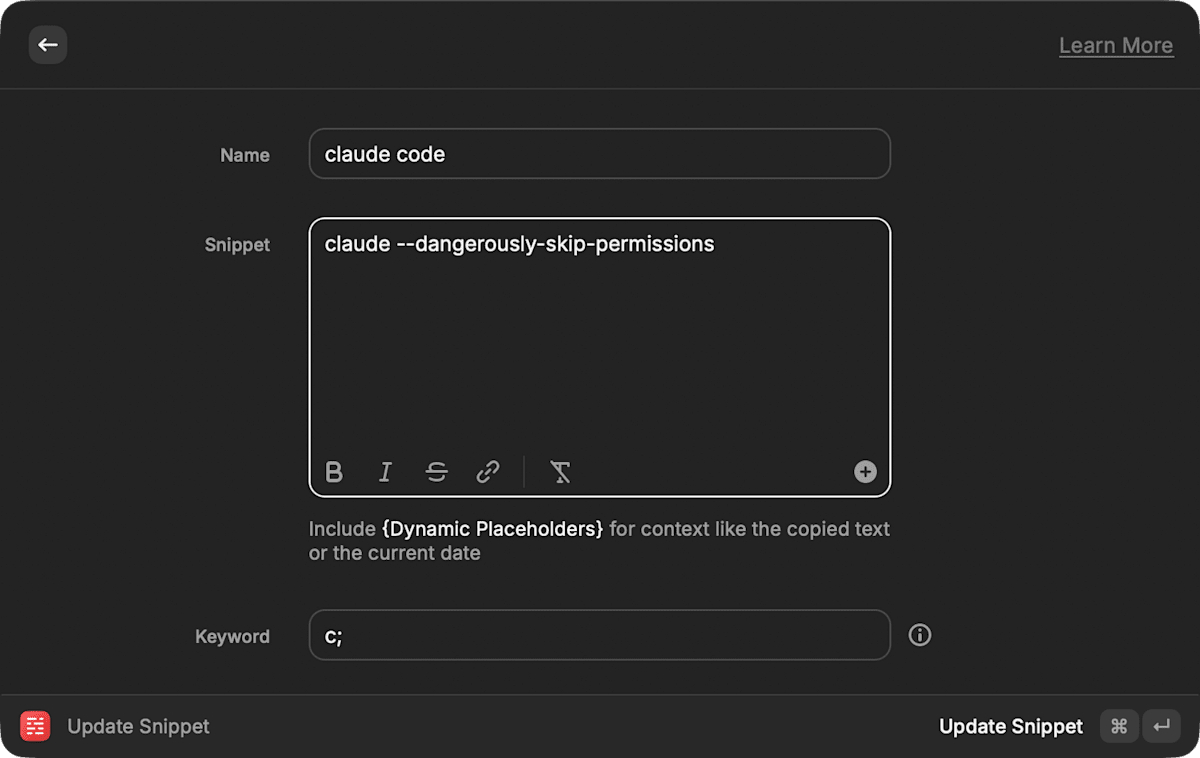Viewport: 1200px width, 758px height.
Task: Add a dynamic placeholder with plus icon
Action: point(865,472)
